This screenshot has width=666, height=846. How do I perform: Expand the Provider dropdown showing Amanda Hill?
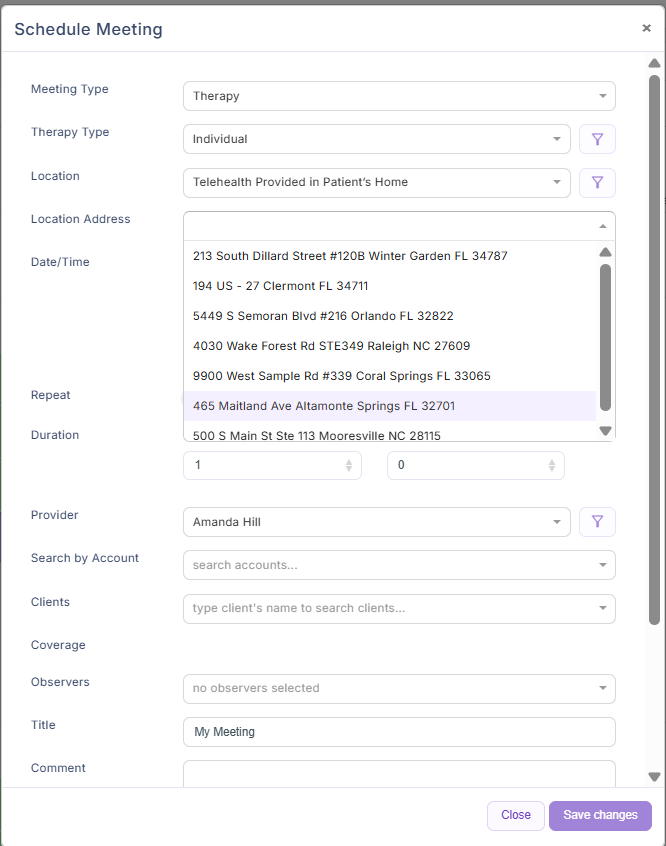tap(376, 522)
